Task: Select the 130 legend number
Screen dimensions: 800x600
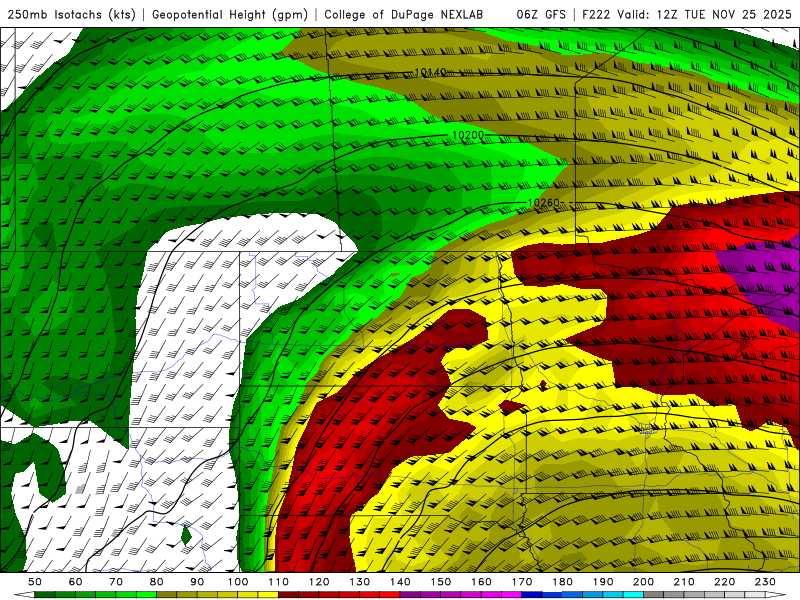Action: (360, 582)
